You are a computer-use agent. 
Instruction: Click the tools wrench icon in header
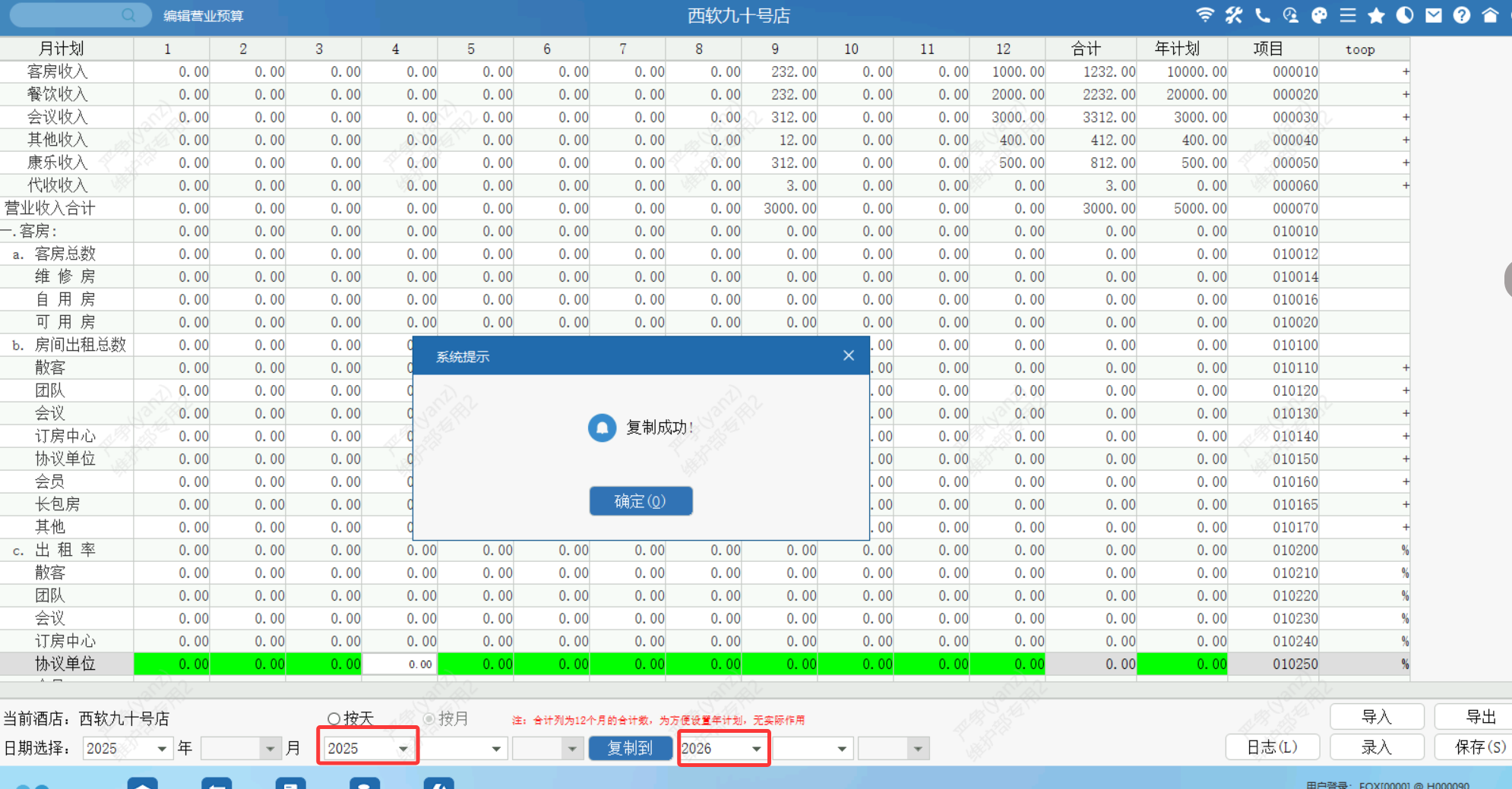(1233, 15)
